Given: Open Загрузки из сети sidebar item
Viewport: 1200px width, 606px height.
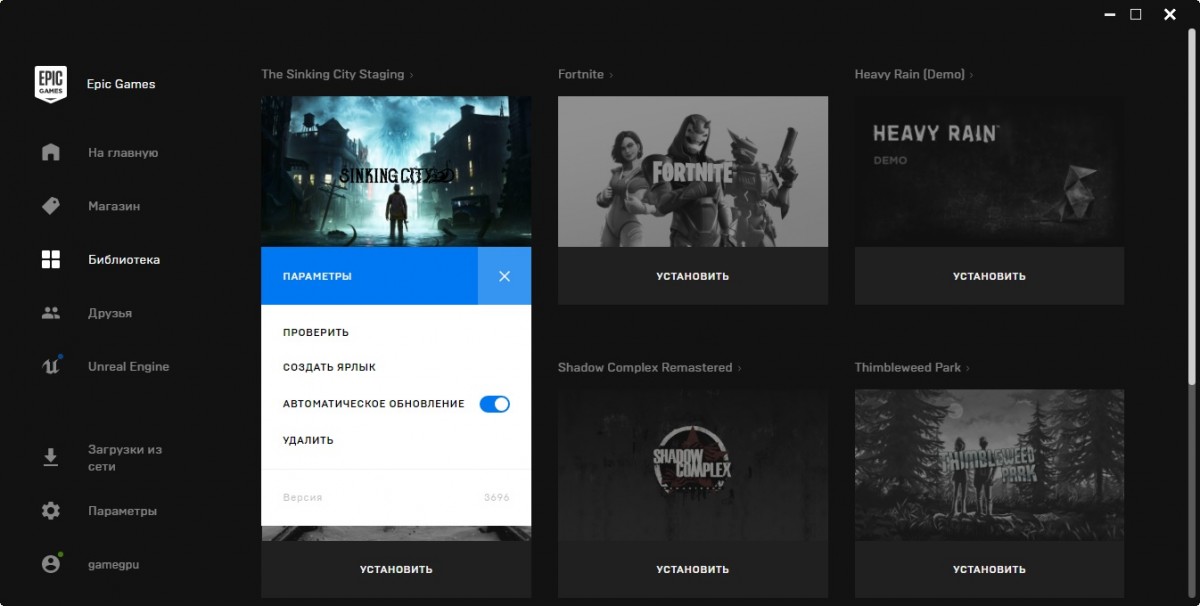Looking at the screenshot, I should [x=125, y=458].
